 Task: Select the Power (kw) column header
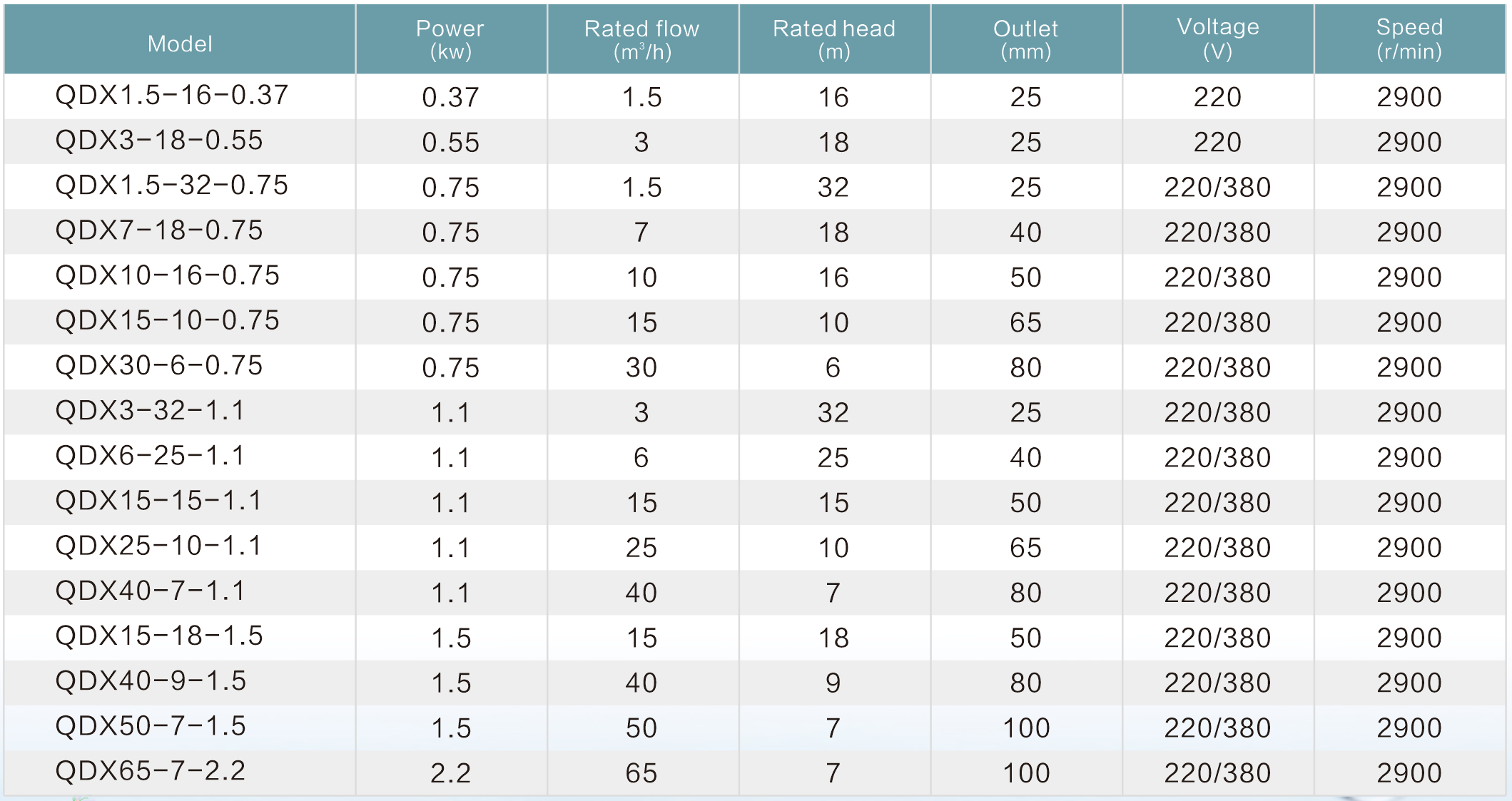click(x=450, y=39)
